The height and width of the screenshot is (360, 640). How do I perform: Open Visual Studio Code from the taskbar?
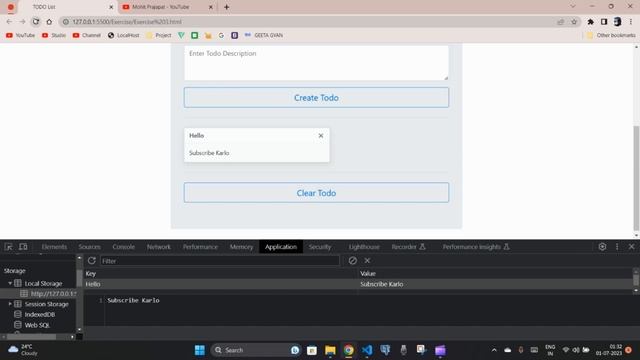[x=367, y=350]
